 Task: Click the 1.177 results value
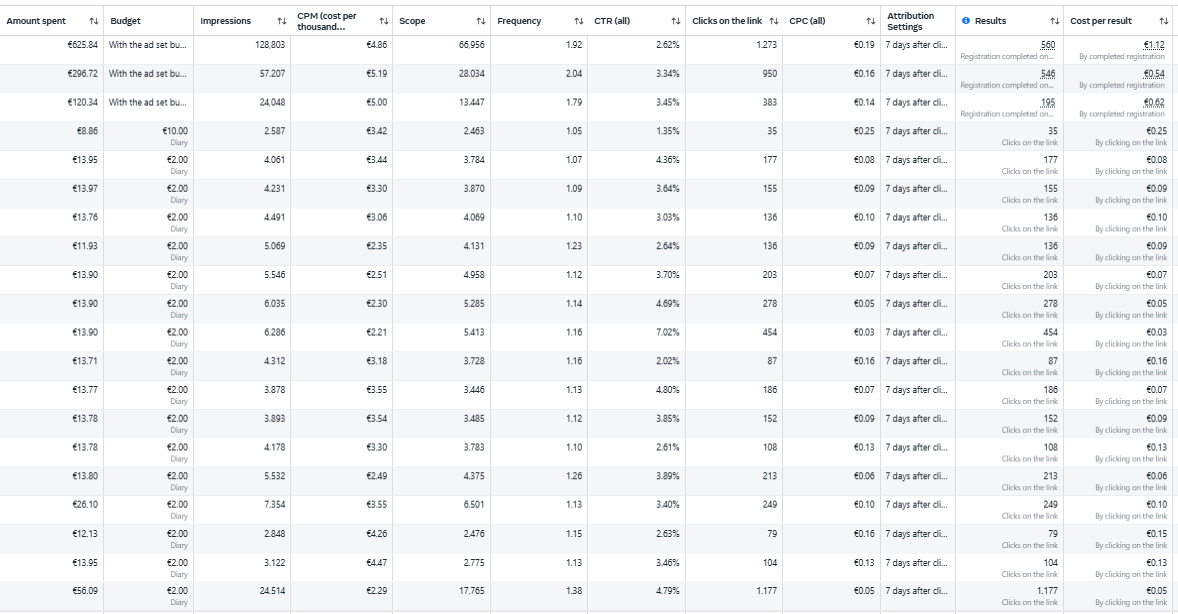click(1046, 591)
